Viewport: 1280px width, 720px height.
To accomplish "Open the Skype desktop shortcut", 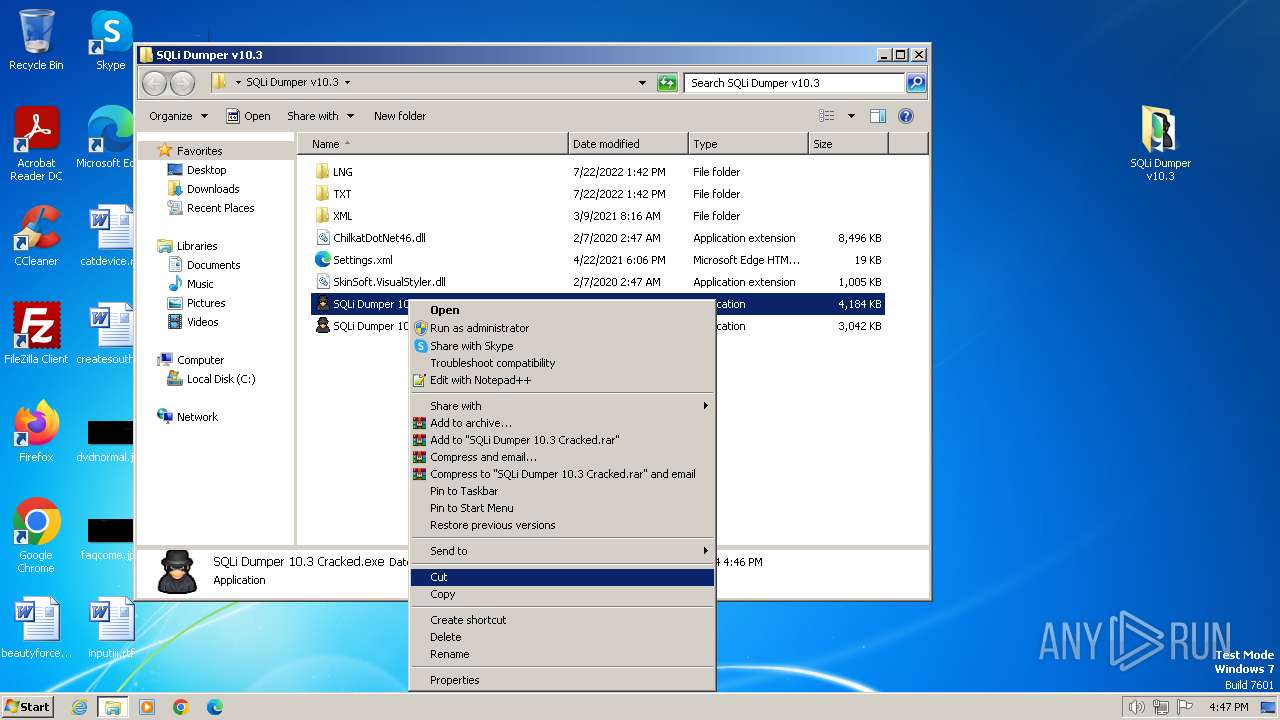I will (x=110, y=40).
